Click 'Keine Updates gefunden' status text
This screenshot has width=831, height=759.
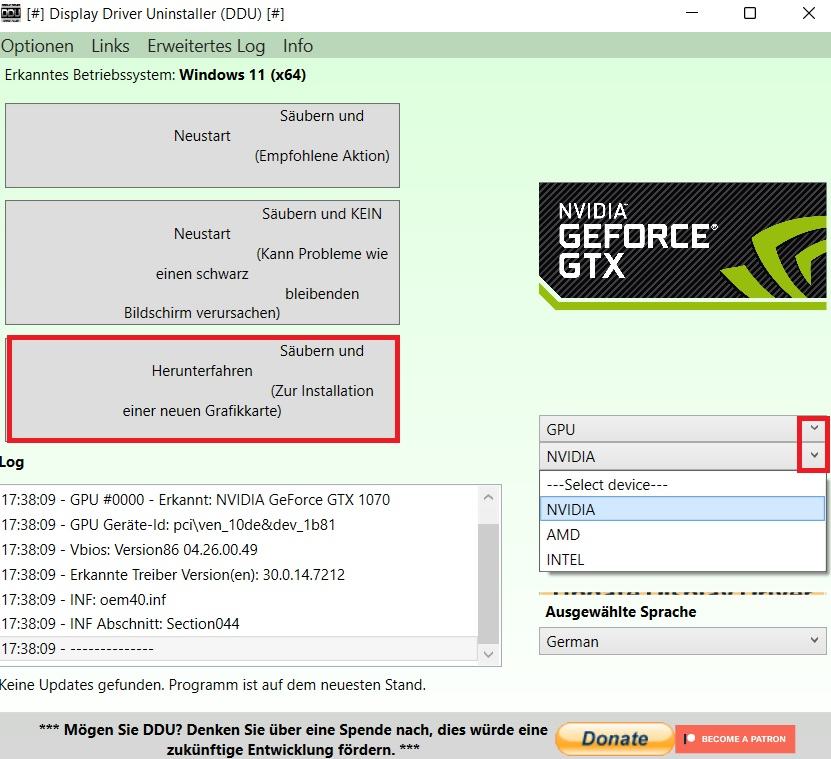pyautogui.click(x=213, y=685)
